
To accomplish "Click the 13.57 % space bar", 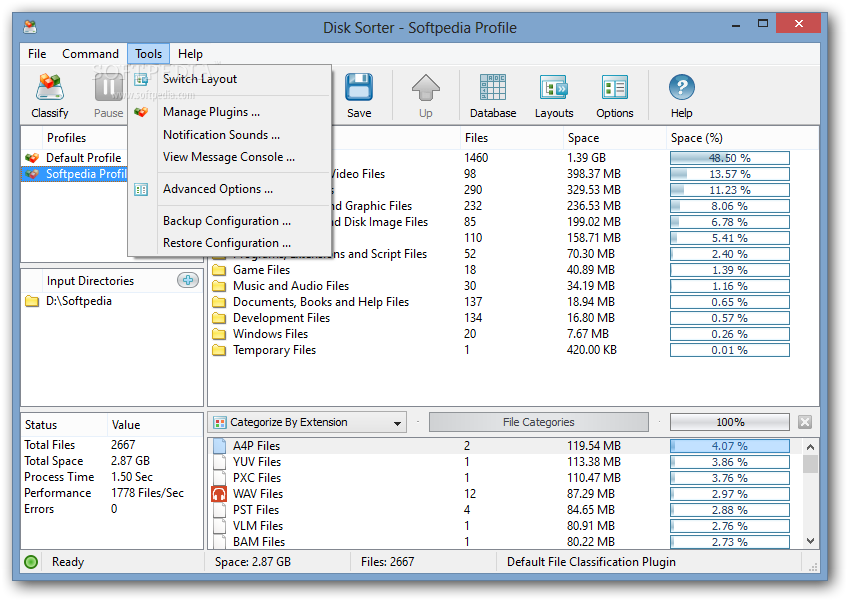I will click(730, 174).
